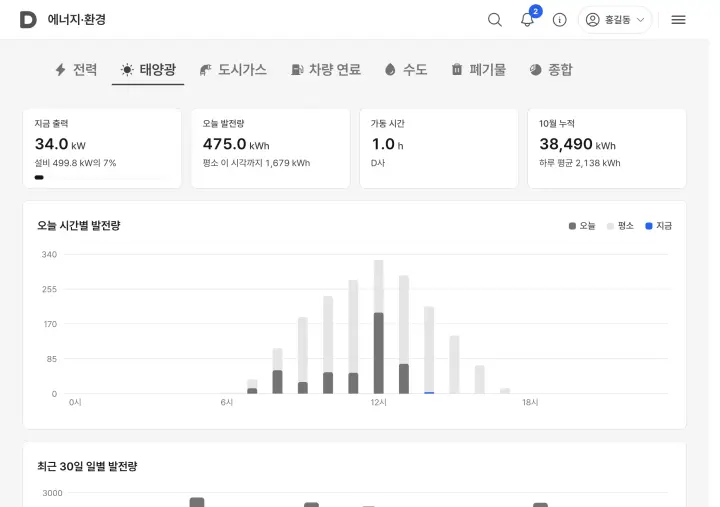Open the hamburger menu icon
Viewport: 720px width, 507px height.
[678, 20]
